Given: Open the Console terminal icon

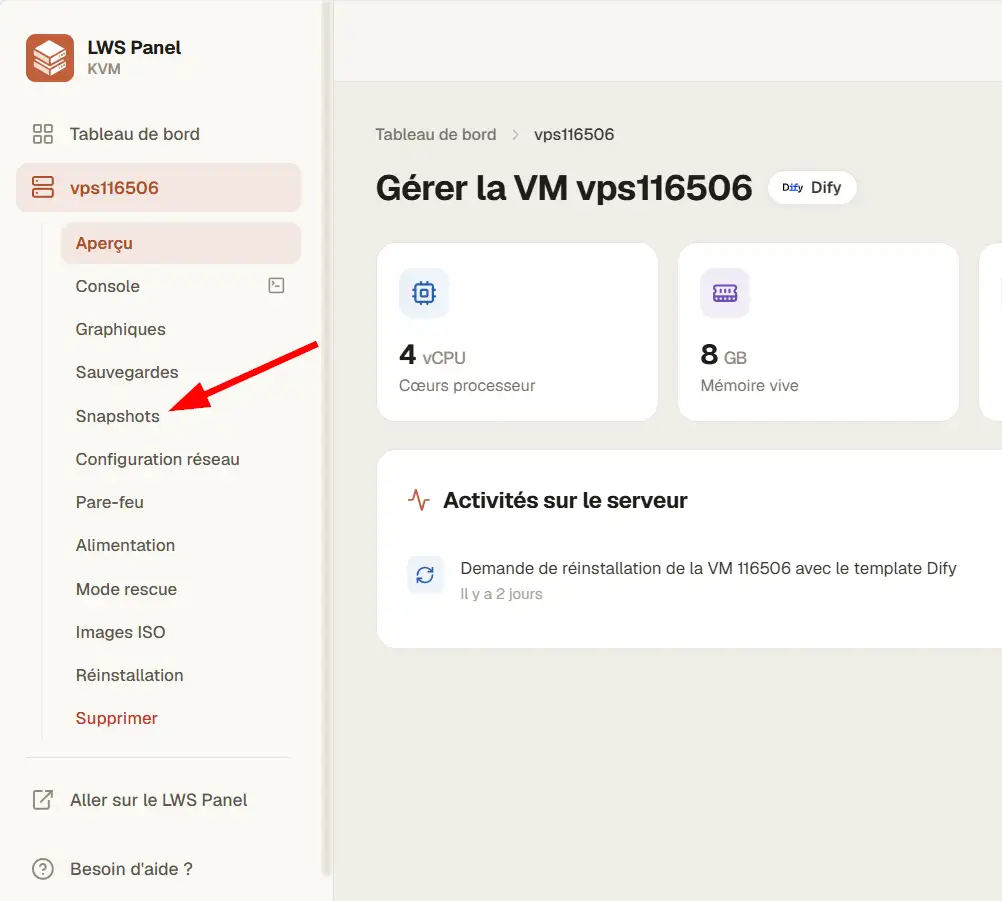Looking at the screenshot, I should pos(276,286).
